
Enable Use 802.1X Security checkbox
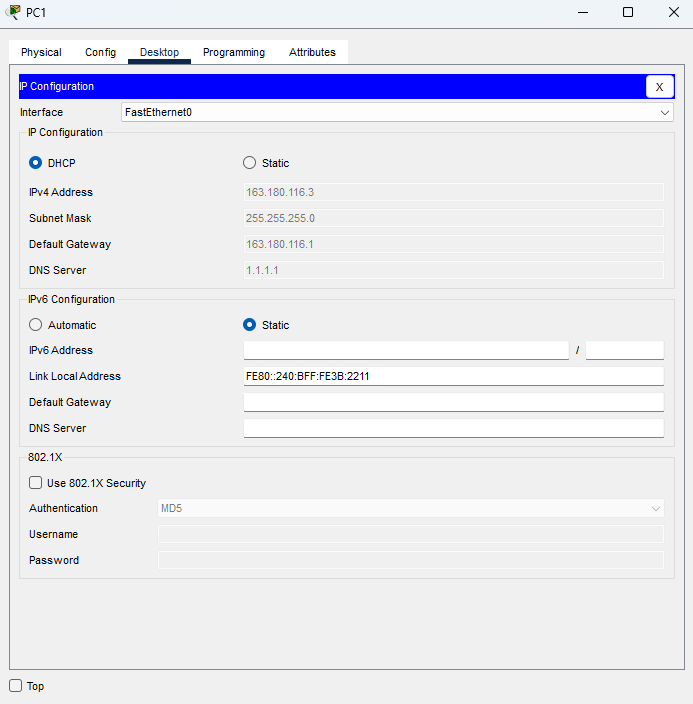pos(35,483)
